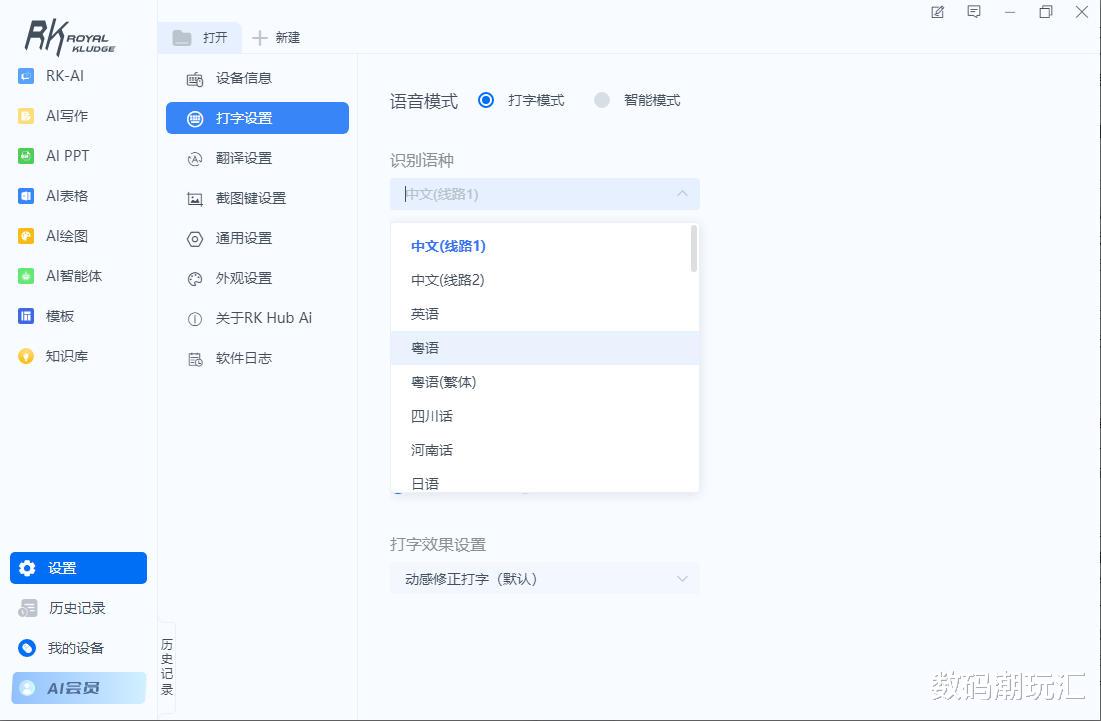Image resolution: width=1101 pixels, height=721 pixels.
Task: Collapse the 识别语种 dropdown
Action: click(545, 194)
